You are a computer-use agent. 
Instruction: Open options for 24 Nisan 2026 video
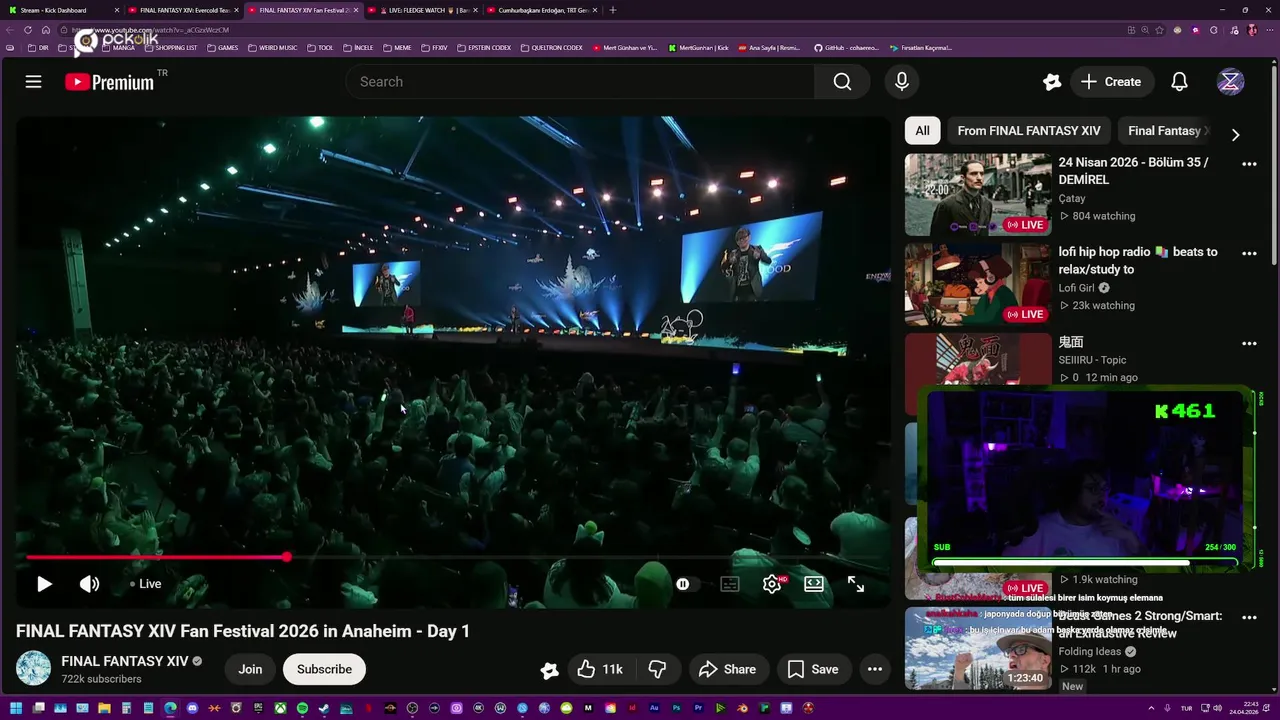click(1249, 163)
